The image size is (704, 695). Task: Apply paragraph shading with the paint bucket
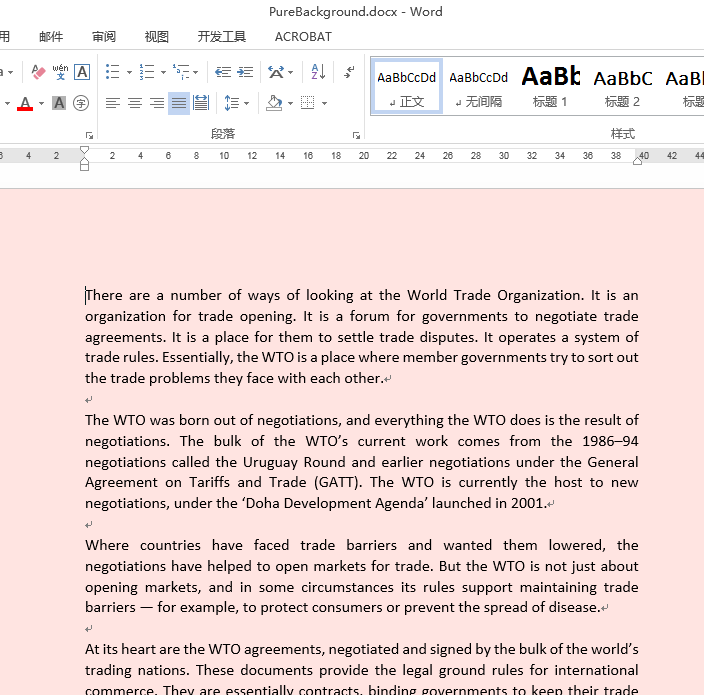(x=274, y=103)
